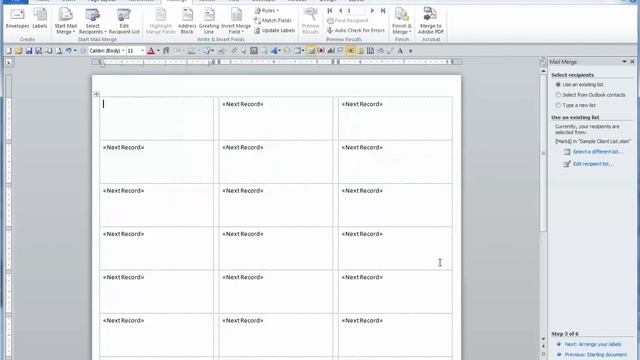Click Next: Arrange your labels link
This screenshot has width=640, height=360.
pyautogui.click(x=593, y=344)
